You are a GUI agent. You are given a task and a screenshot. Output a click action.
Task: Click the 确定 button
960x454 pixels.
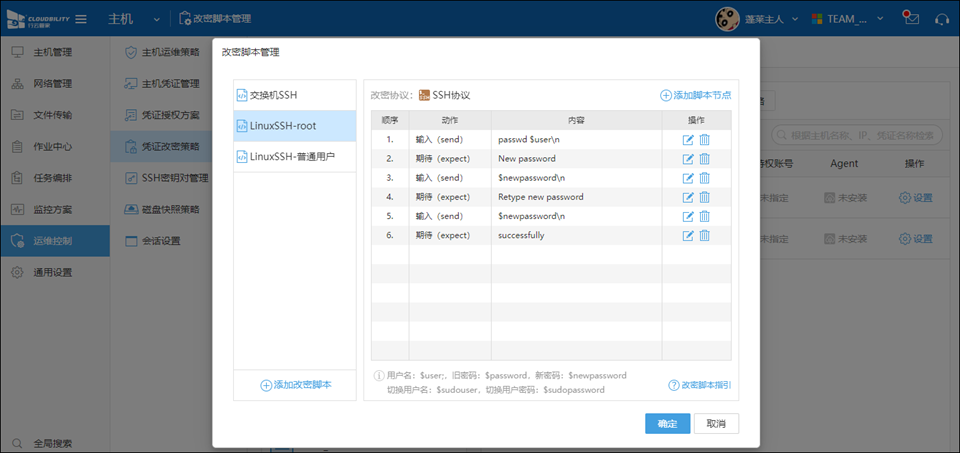click(x=667, y=423)
